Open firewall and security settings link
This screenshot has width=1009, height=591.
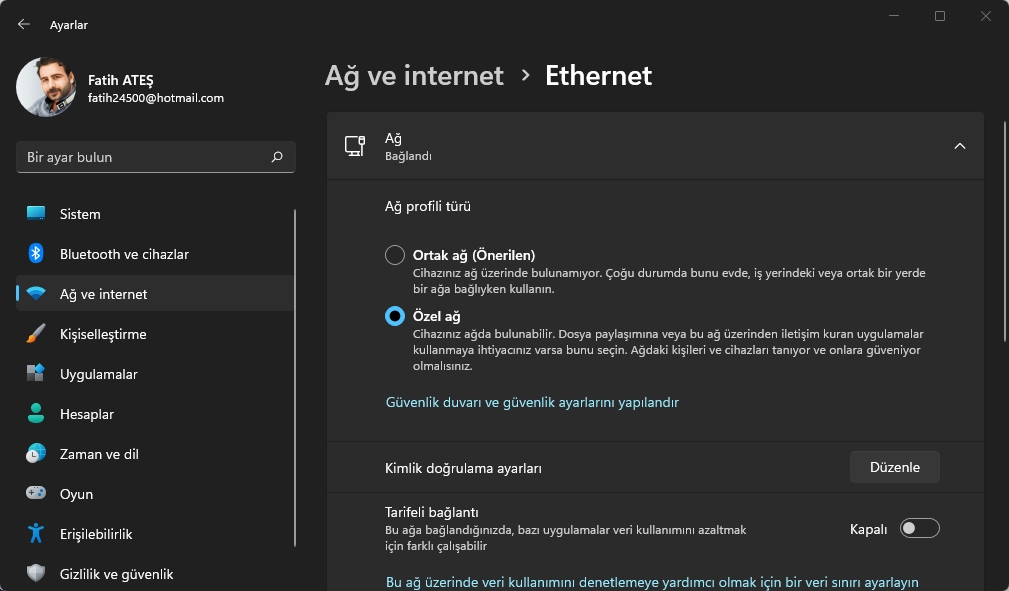(531, 402)
